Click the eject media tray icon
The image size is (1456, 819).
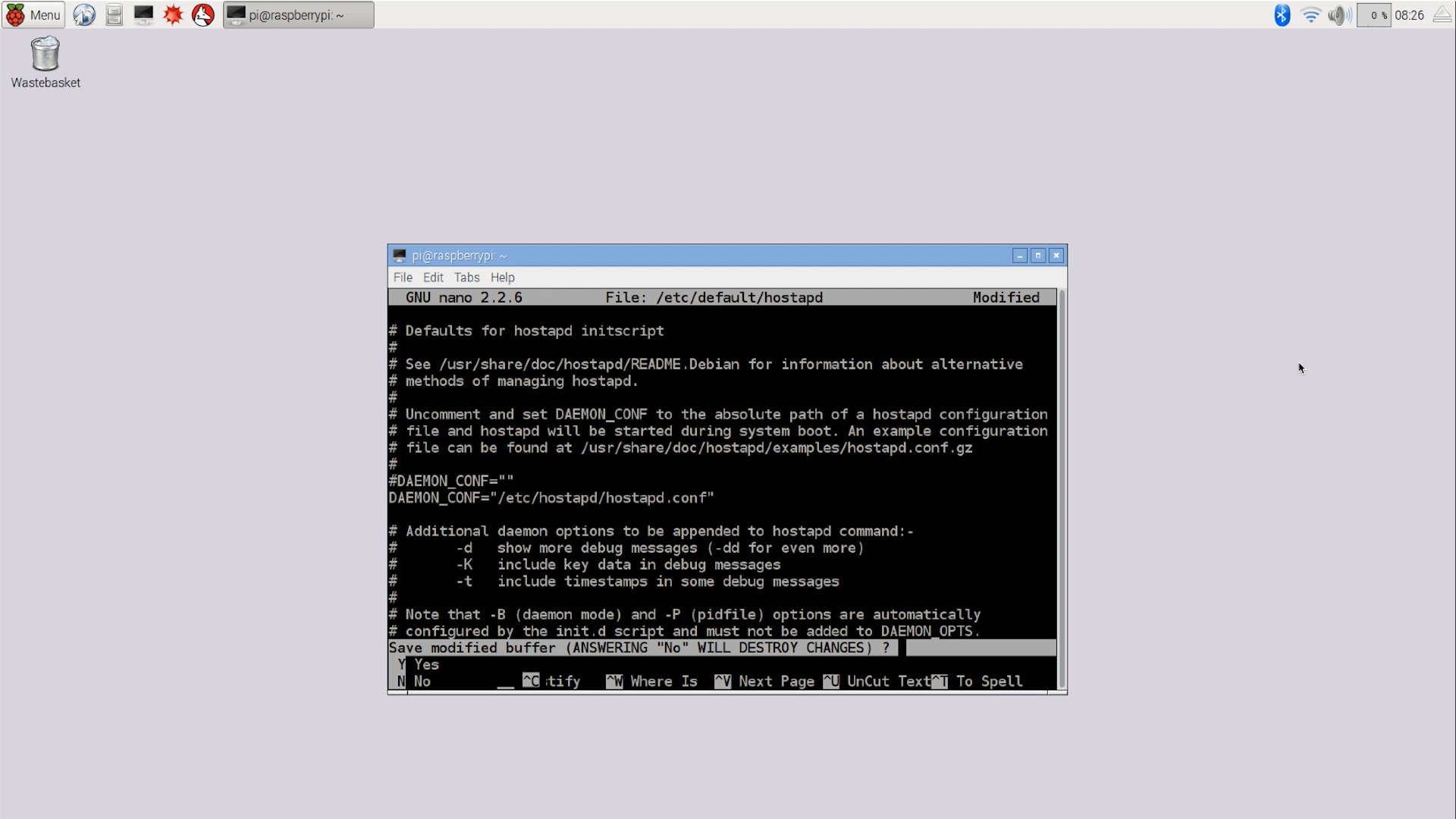(x=1442, y=14)
